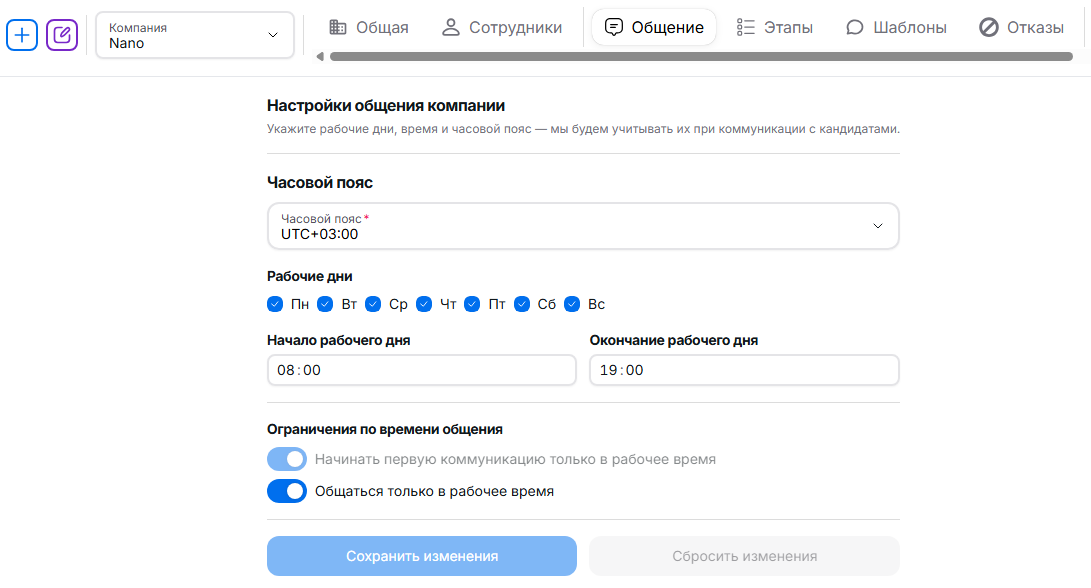Click the list icon for Этапы
1091x588 pixels.
pos(746,27)
